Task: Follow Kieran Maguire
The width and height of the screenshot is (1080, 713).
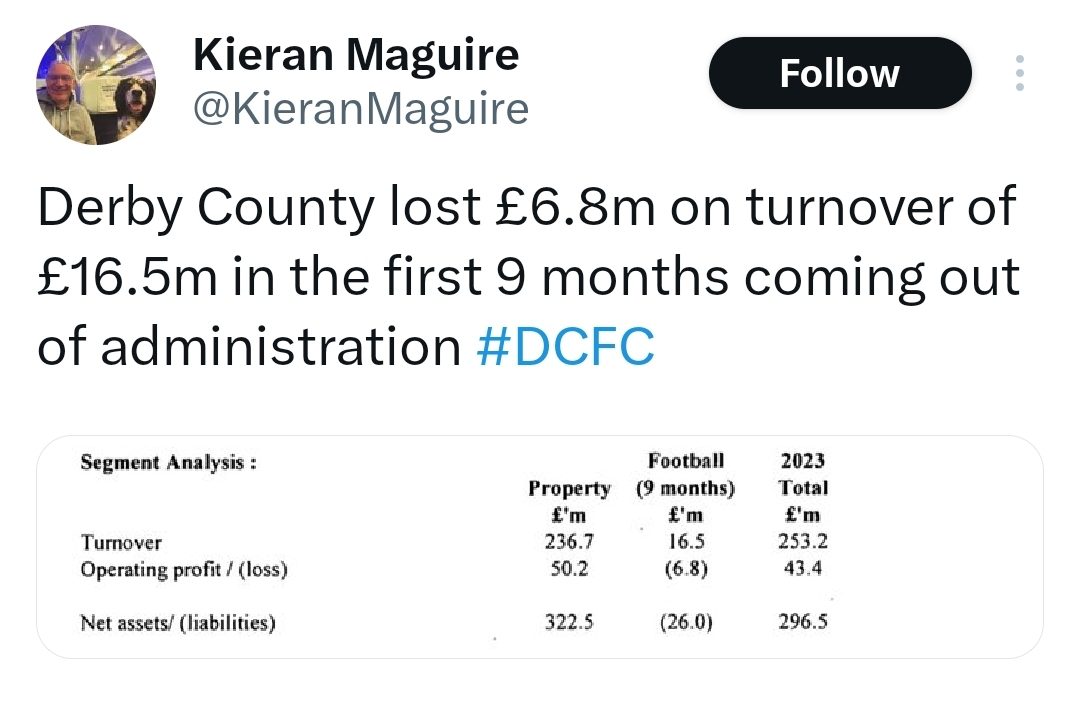Action: pyautogui.click(x=840, y=73)
